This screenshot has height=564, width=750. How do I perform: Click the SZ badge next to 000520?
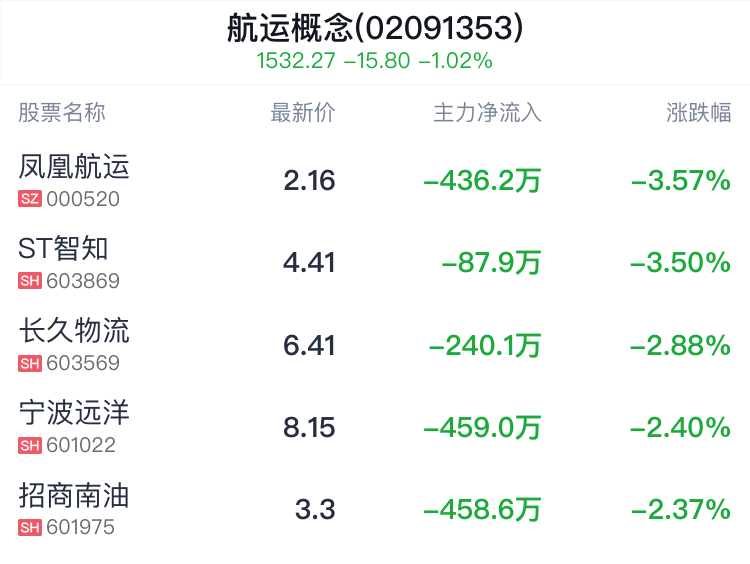(x=30, y=199)
